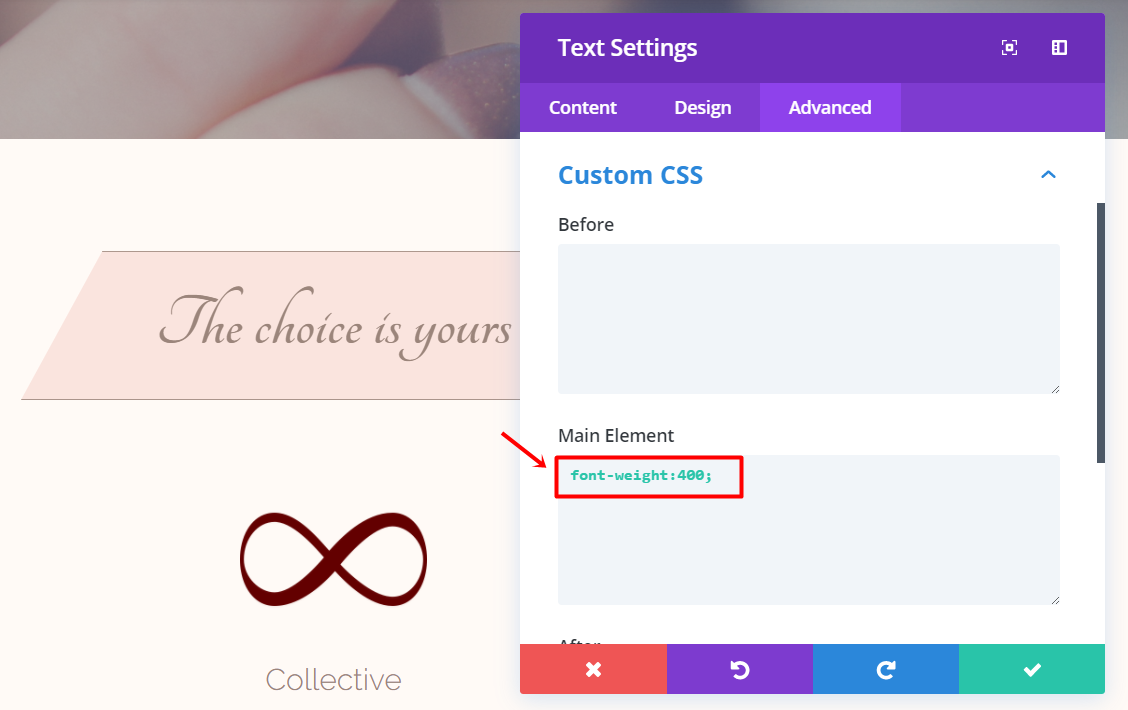Expand the Text Settings modal to fullscreen
This screenshot has height=710, width=1128.
pyautogui.click(x=1009, y=48)
